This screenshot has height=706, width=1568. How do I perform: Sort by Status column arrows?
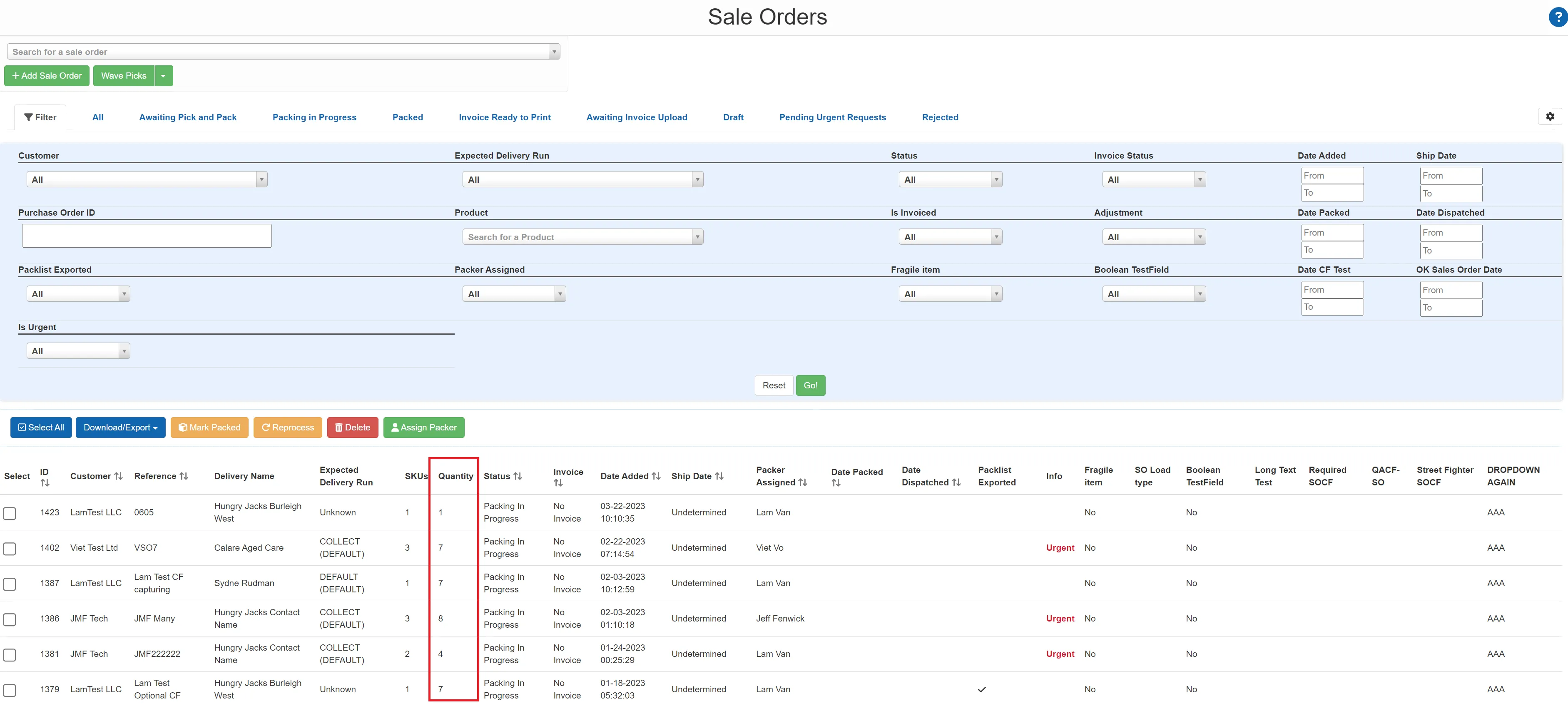(518, 476)
